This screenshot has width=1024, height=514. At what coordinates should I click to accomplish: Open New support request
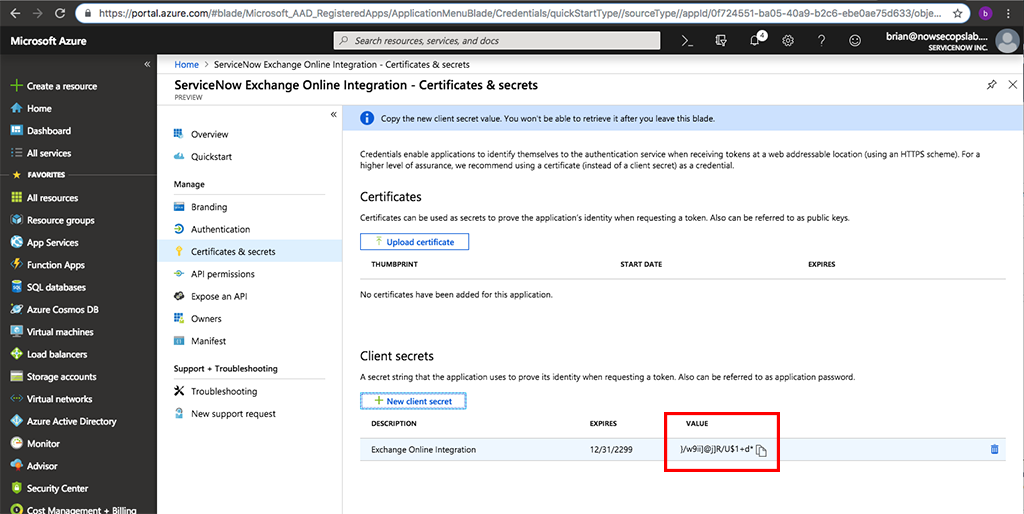pyautogui.click(x=225, y=413)
